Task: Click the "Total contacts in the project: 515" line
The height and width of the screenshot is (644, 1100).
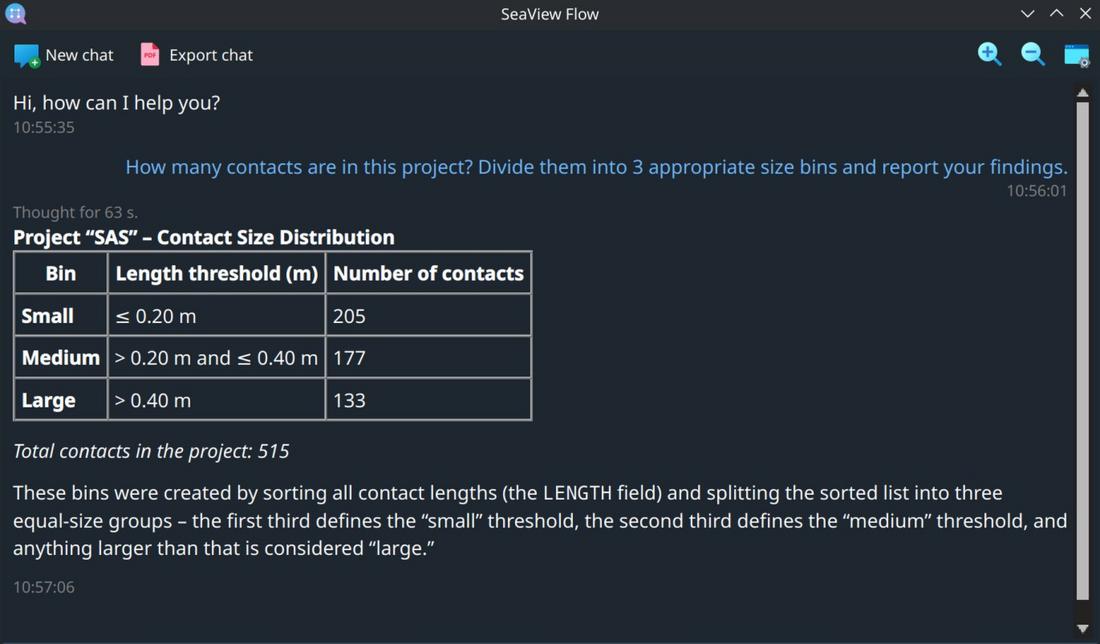Action: (x=151, y=451)
